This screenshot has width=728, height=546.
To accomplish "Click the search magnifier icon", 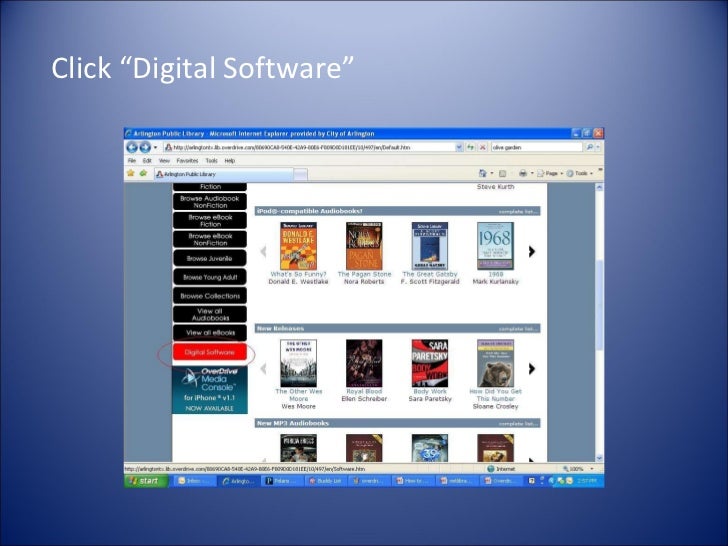I will (589, 147).
